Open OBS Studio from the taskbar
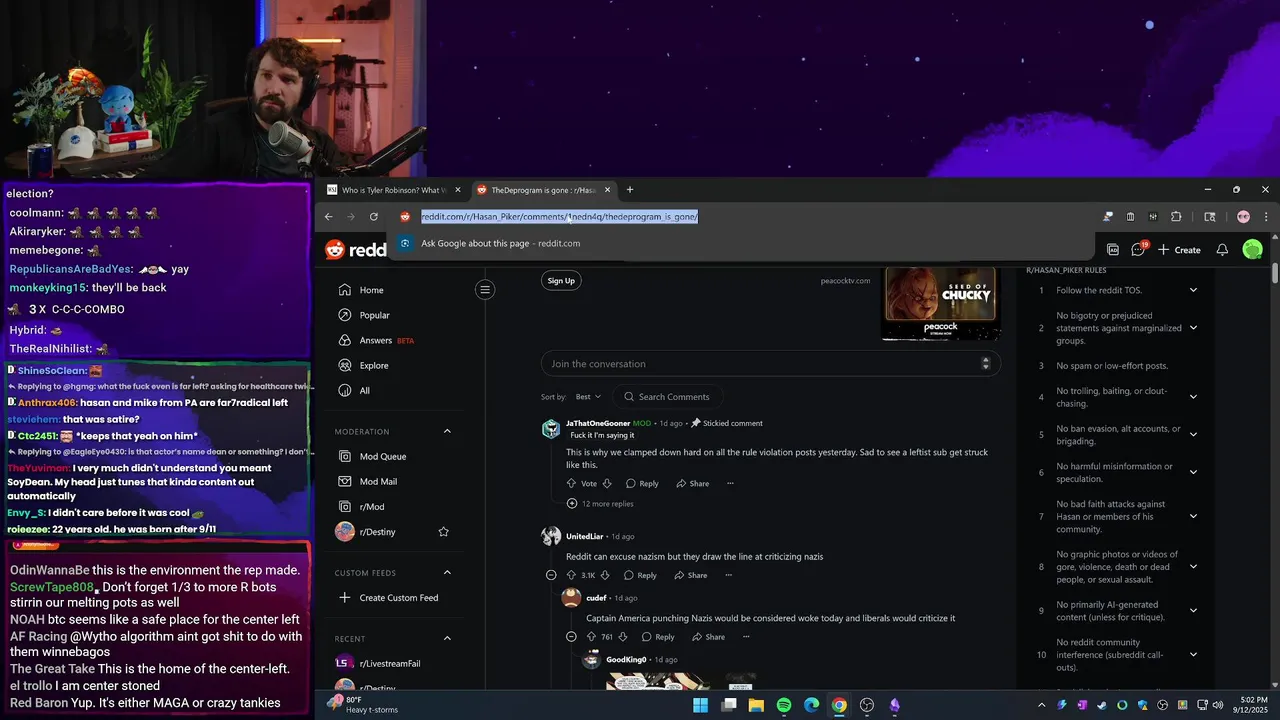1280x720 pixels. [x=867, y=705]
